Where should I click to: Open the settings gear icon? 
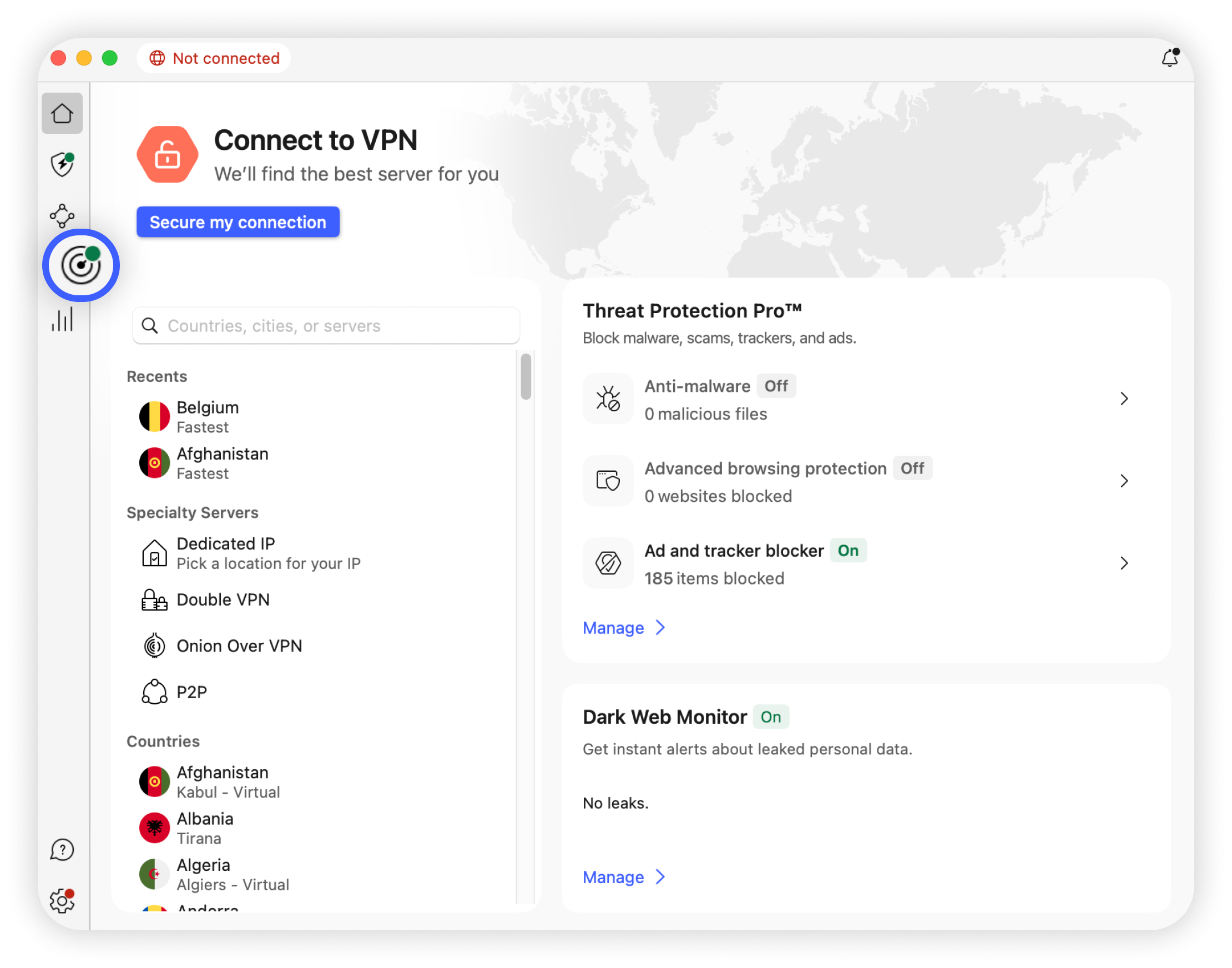pos(62,900)
